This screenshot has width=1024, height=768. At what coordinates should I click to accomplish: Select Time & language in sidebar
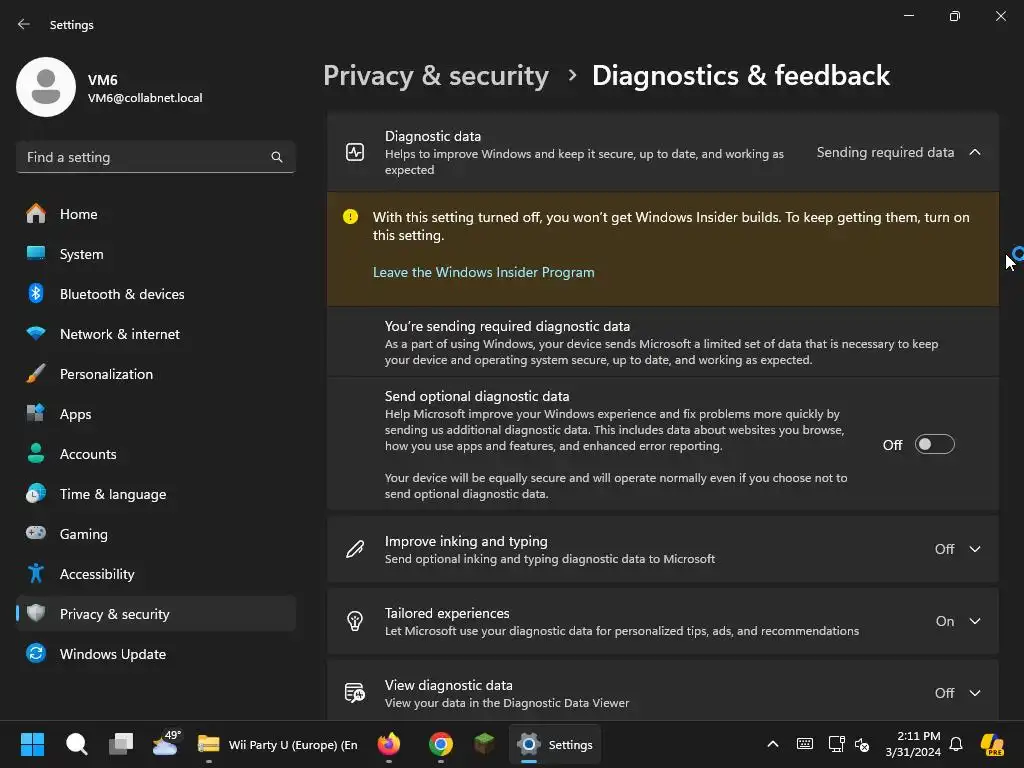pos(113,494)
